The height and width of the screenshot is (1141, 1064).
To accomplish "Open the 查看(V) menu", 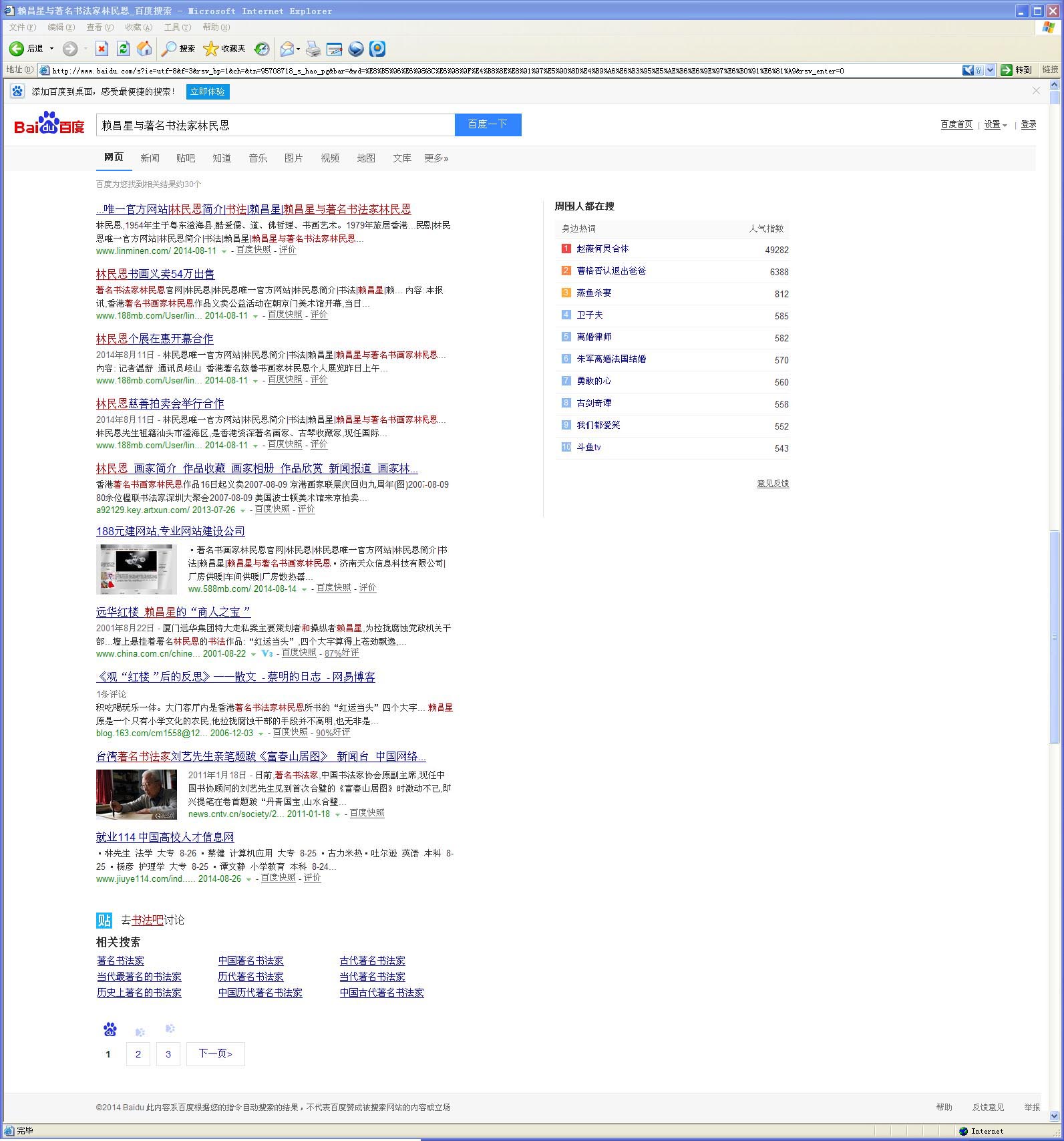I will pos(100,27).
